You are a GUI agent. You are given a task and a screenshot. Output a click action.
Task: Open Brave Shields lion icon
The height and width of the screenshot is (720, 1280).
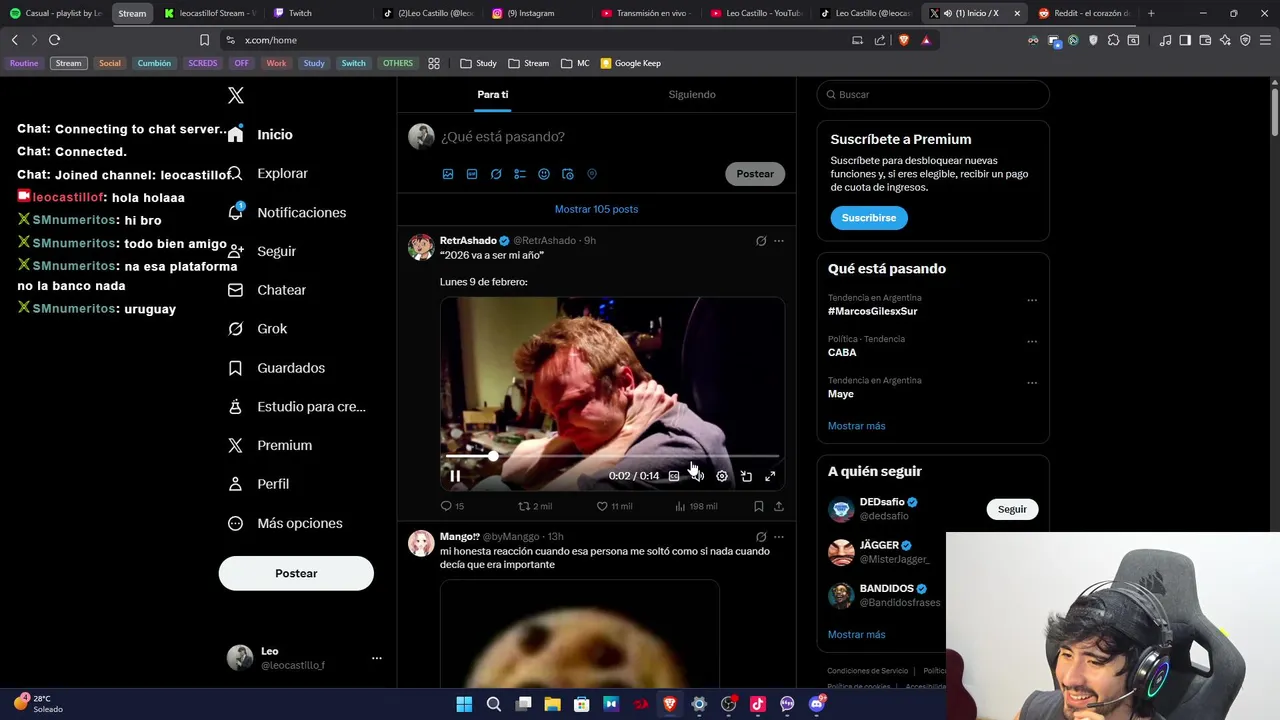904,40
